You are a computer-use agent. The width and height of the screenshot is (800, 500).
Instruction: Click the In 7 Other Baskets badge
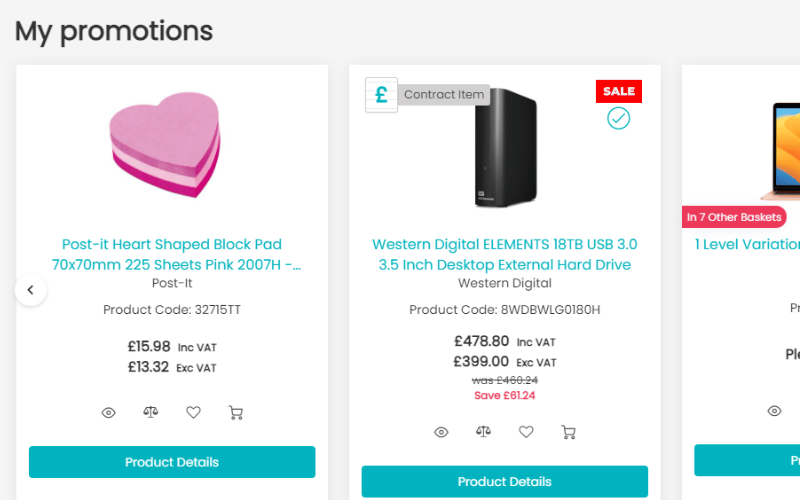point(734,217)
